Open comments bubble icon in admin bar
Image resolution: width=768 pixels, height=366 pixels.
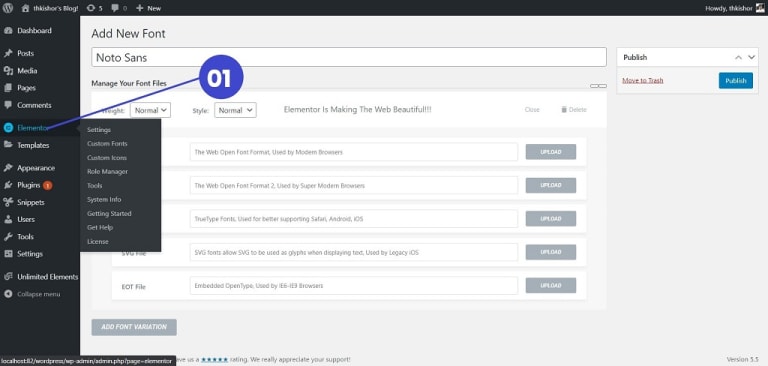[114, 8]
